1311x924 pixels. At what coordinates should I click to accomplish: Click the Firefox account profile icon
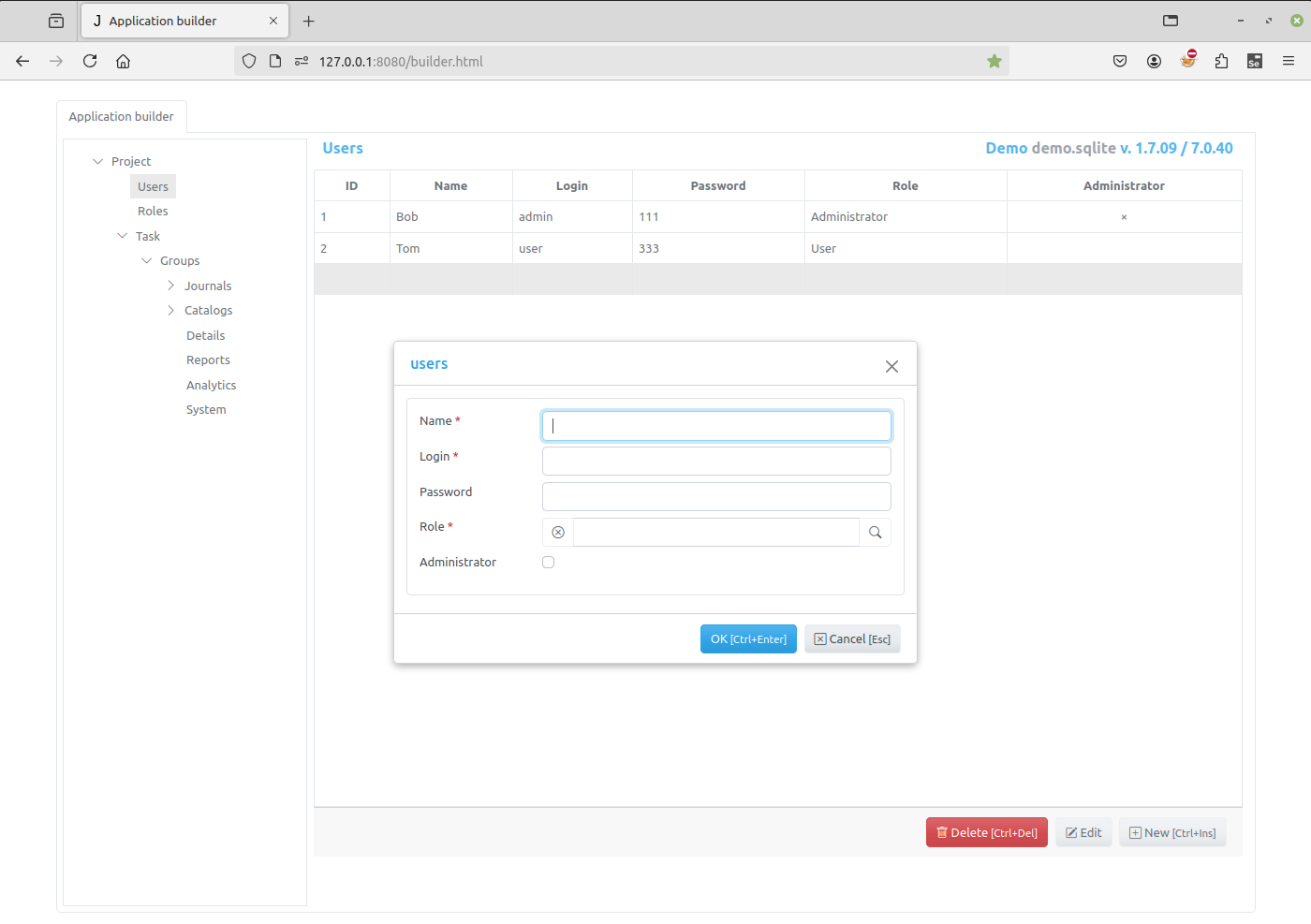point(1154,61)
